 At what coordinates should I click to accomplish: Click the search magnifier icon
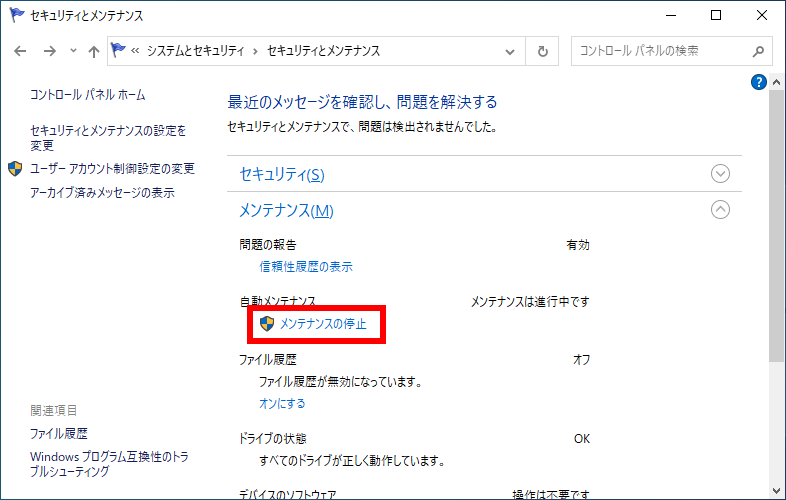759,51
